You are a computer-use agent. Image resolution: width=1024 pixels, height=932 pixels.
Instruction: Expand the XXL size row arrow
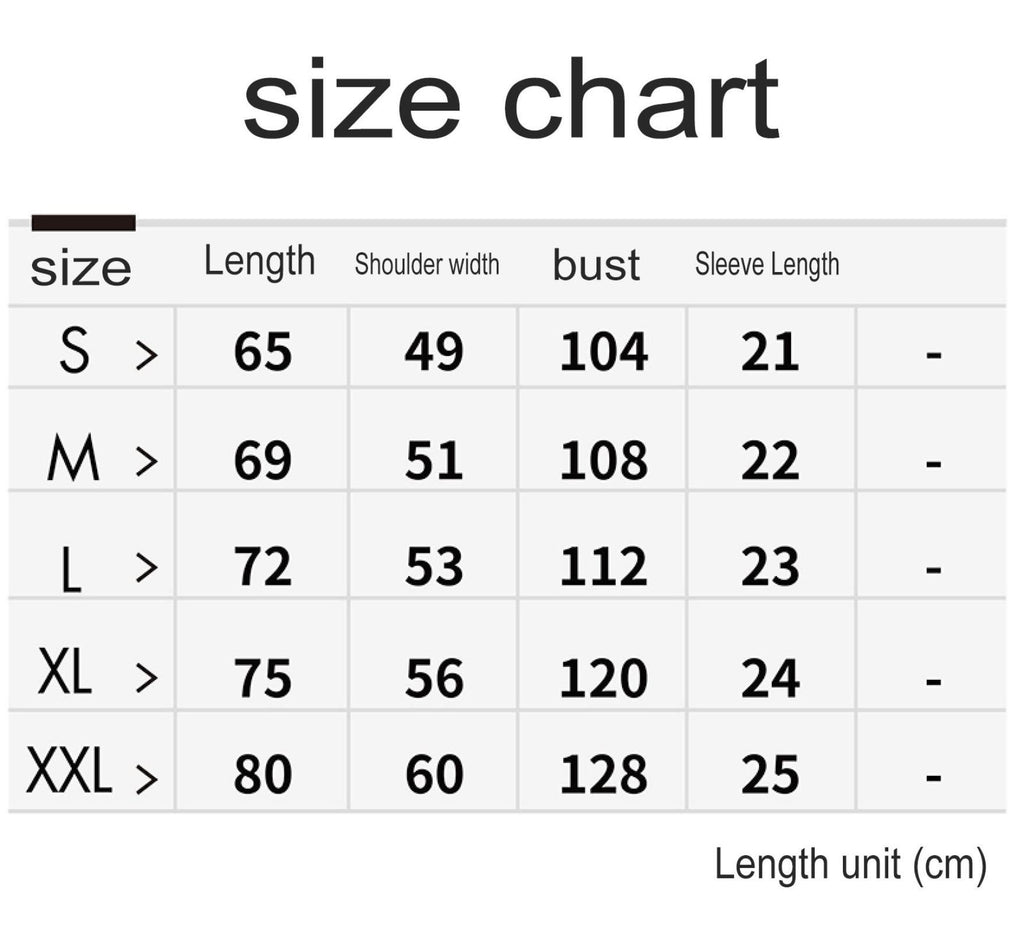[x=147, y=777]
